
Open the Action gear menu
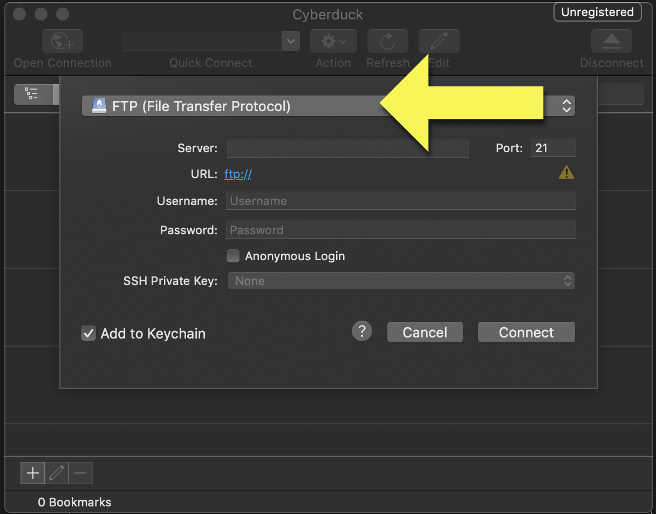(x=333, y=41)
